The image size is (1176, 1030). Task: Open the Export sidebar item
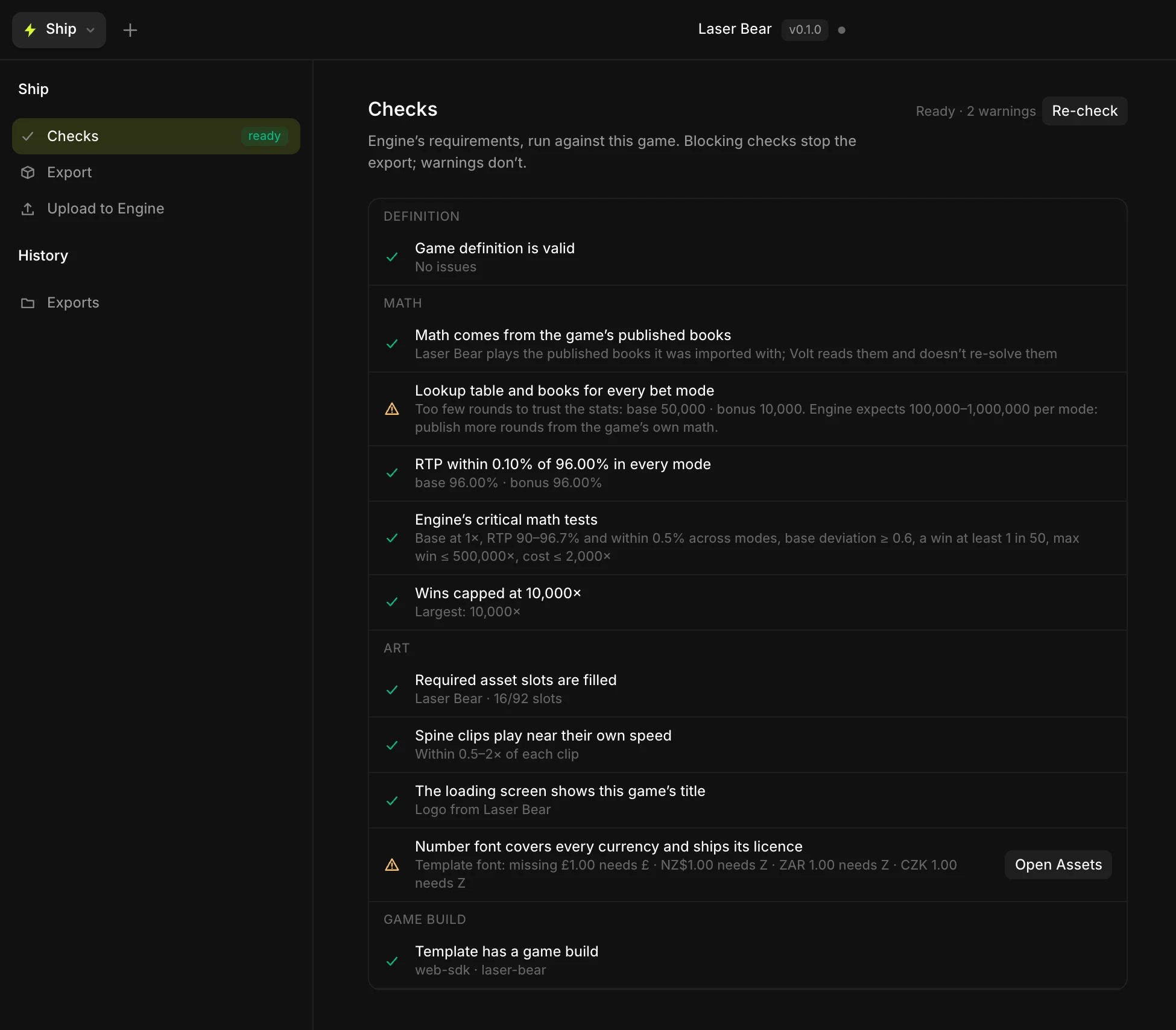coord(156,172)
